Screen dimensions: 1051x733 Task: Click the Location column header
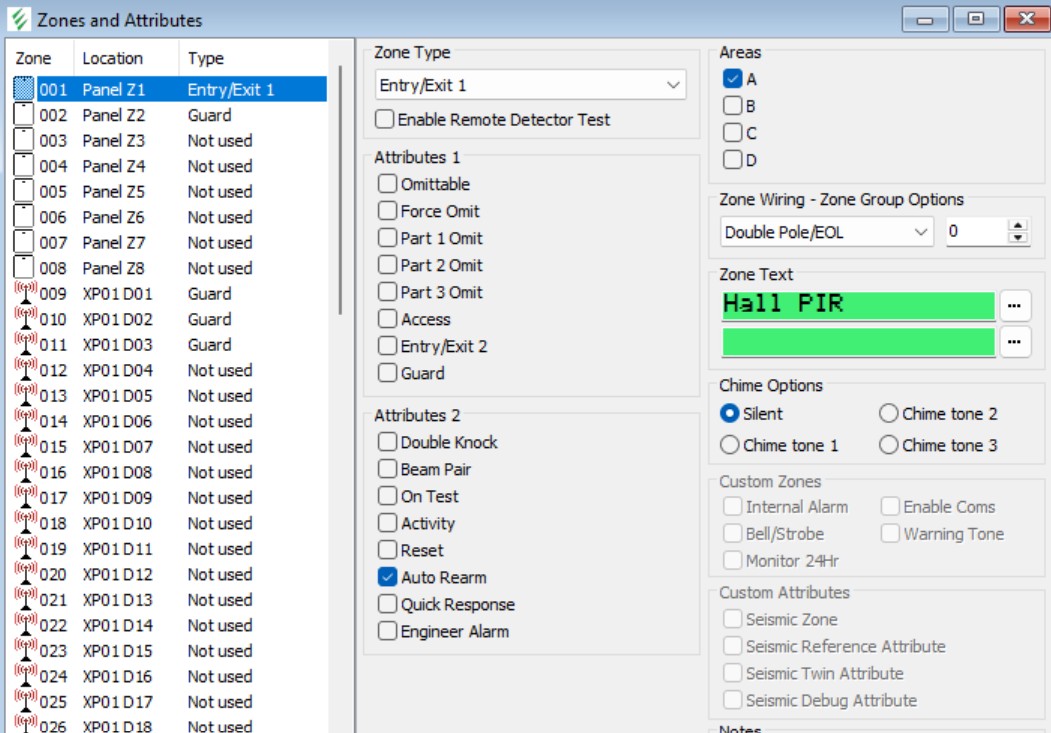(112, 58)
